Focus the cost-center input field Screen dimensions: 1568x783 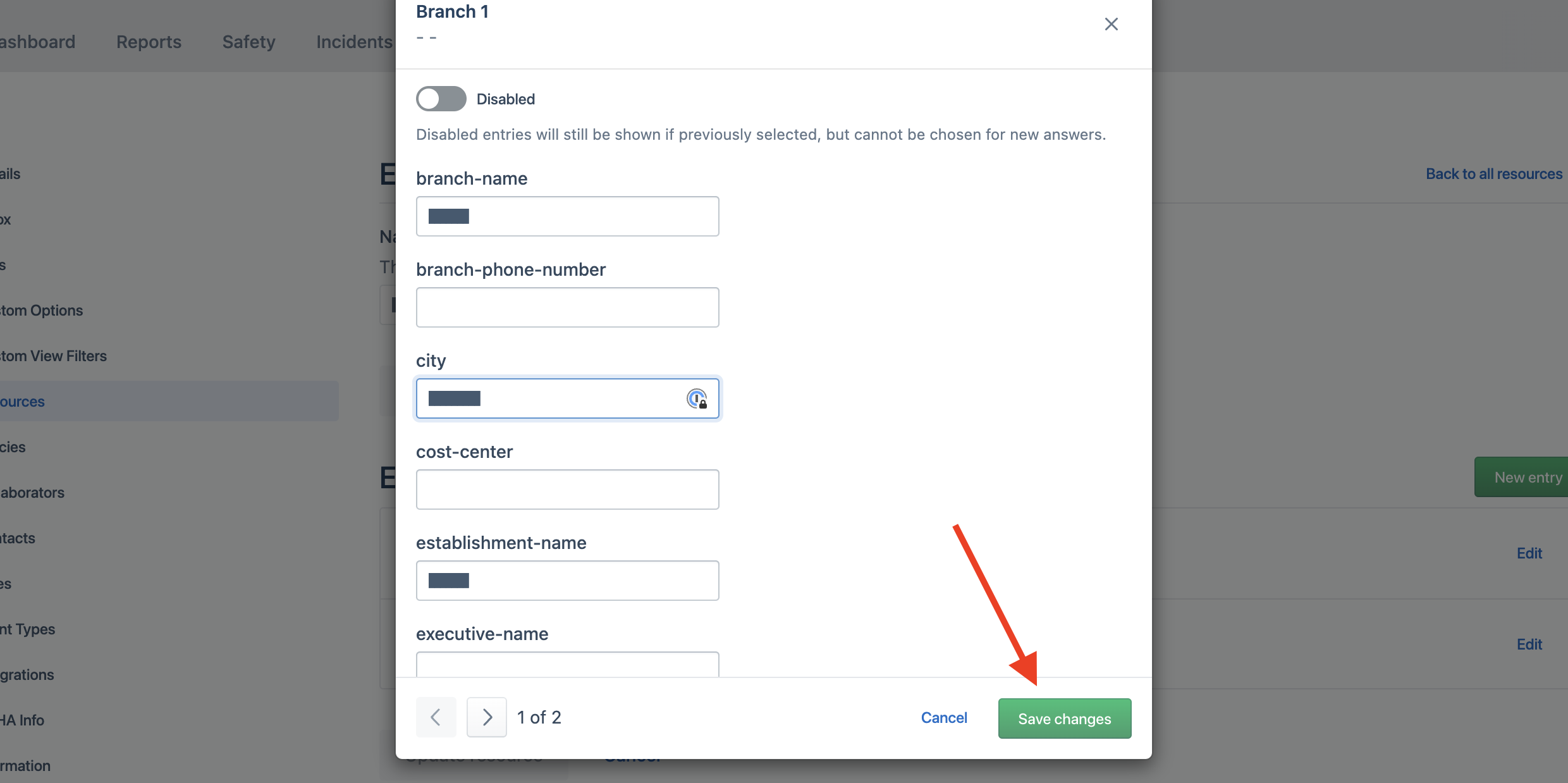pyautogui.click(x=568, y=490)
